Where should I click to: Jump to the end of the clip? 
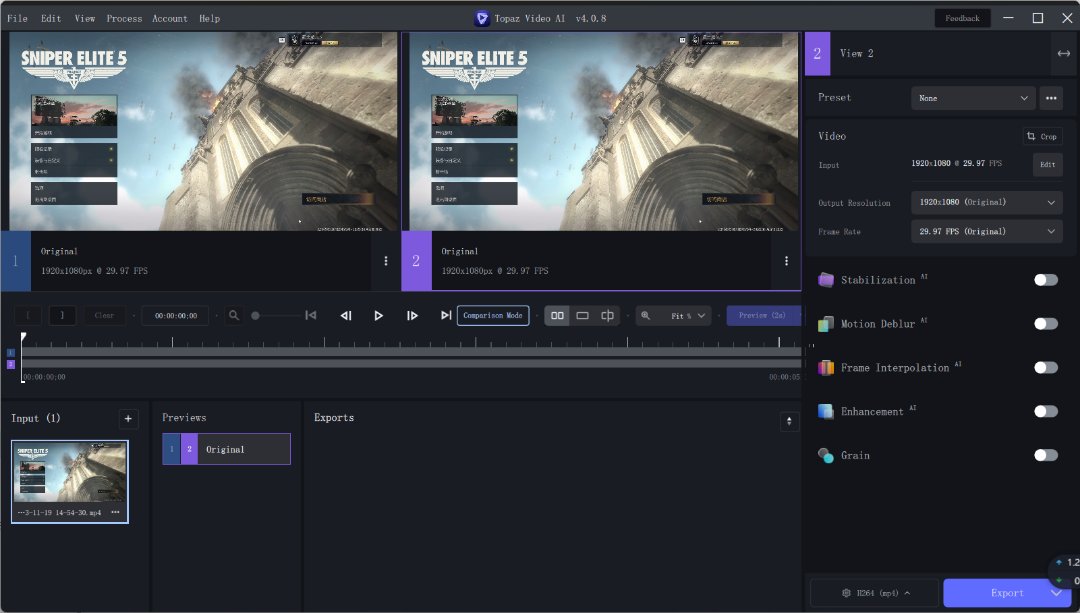445,316
